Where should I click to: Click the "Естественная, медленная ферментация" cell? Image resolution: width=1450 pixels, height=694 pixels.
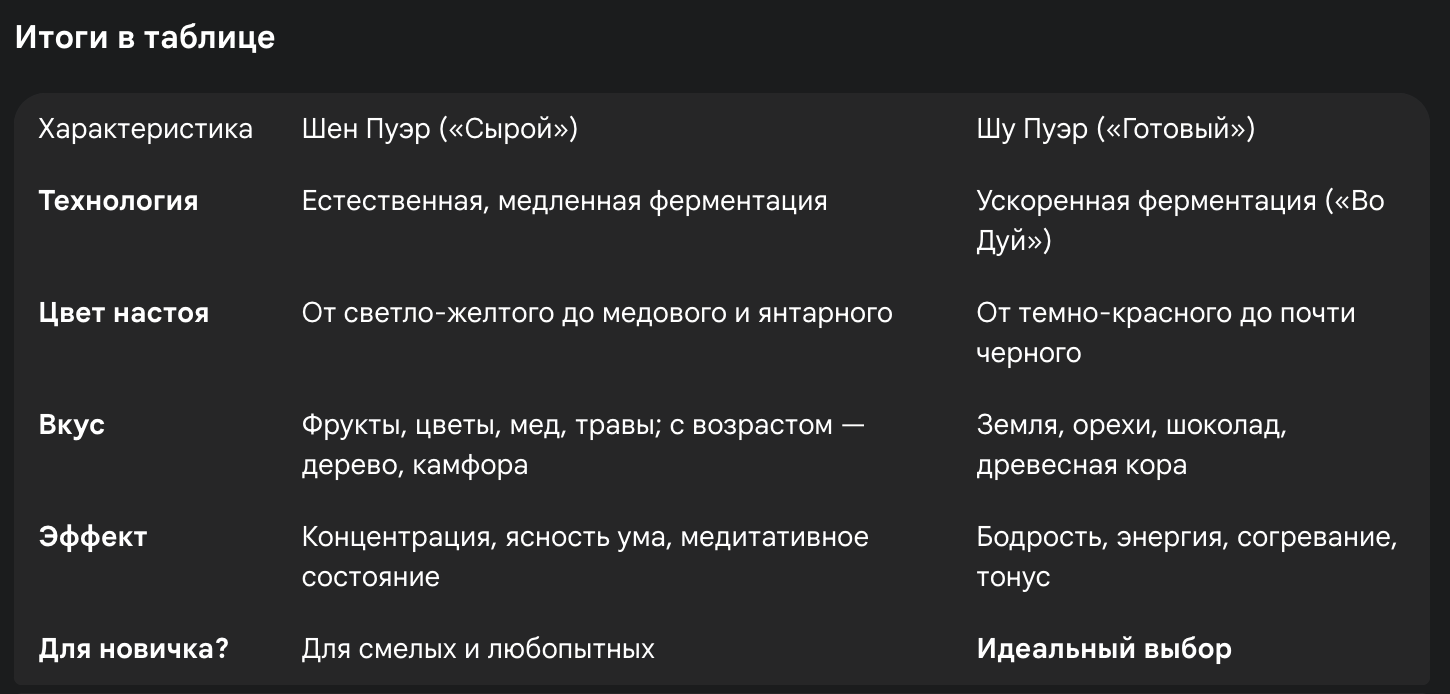pos(564,201)
